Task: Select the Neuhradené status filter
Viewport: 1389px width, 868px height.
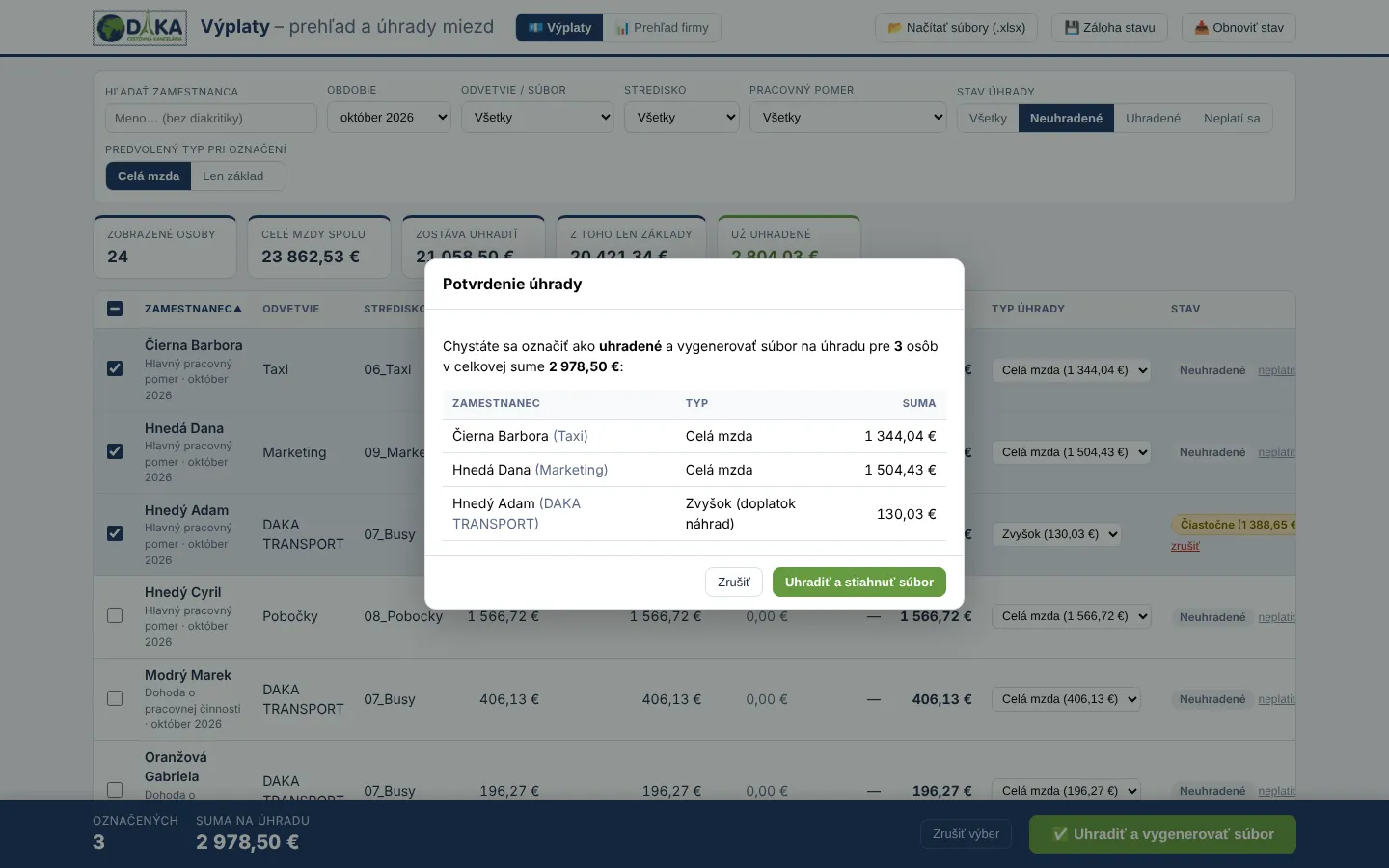Action: click(x=1066, y=119)
